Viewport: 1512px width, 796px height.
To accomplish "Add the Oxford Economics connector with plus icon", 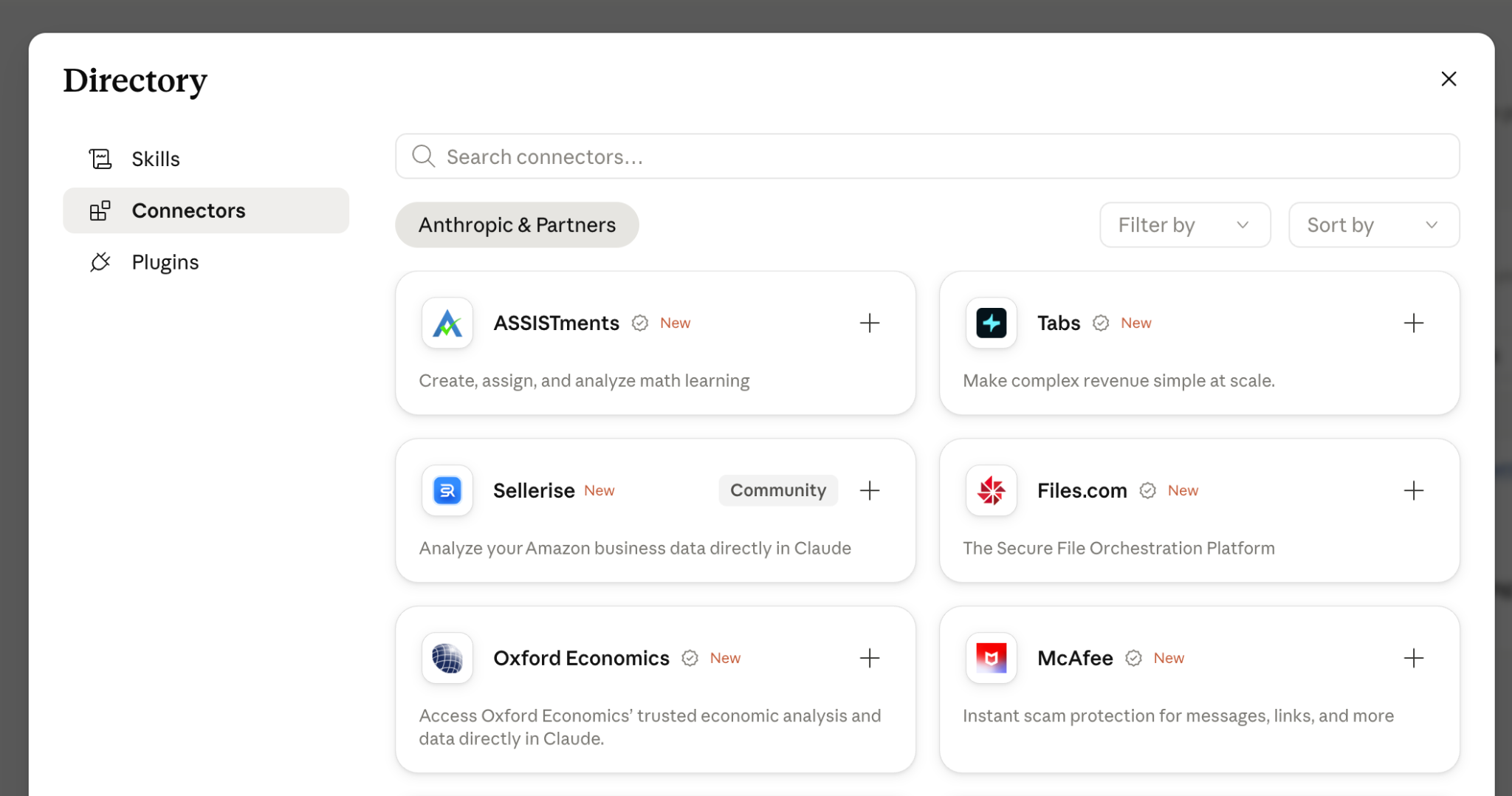I will pyautogui.click(x=870, y=658).
